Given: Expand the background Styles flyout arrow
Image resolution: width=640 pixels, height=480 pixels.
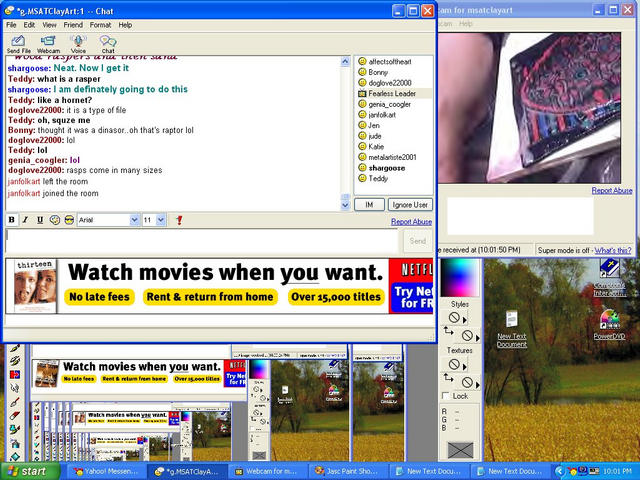Looking at the screenshot, I should (478, 338).
